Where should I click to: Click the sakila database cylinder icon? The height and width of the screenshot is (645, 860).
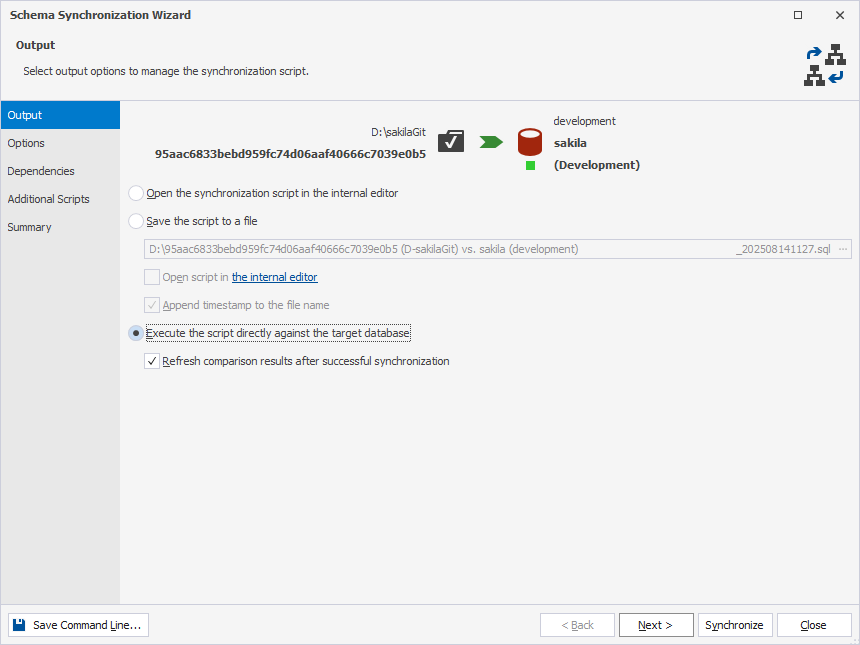coord(529,141)
